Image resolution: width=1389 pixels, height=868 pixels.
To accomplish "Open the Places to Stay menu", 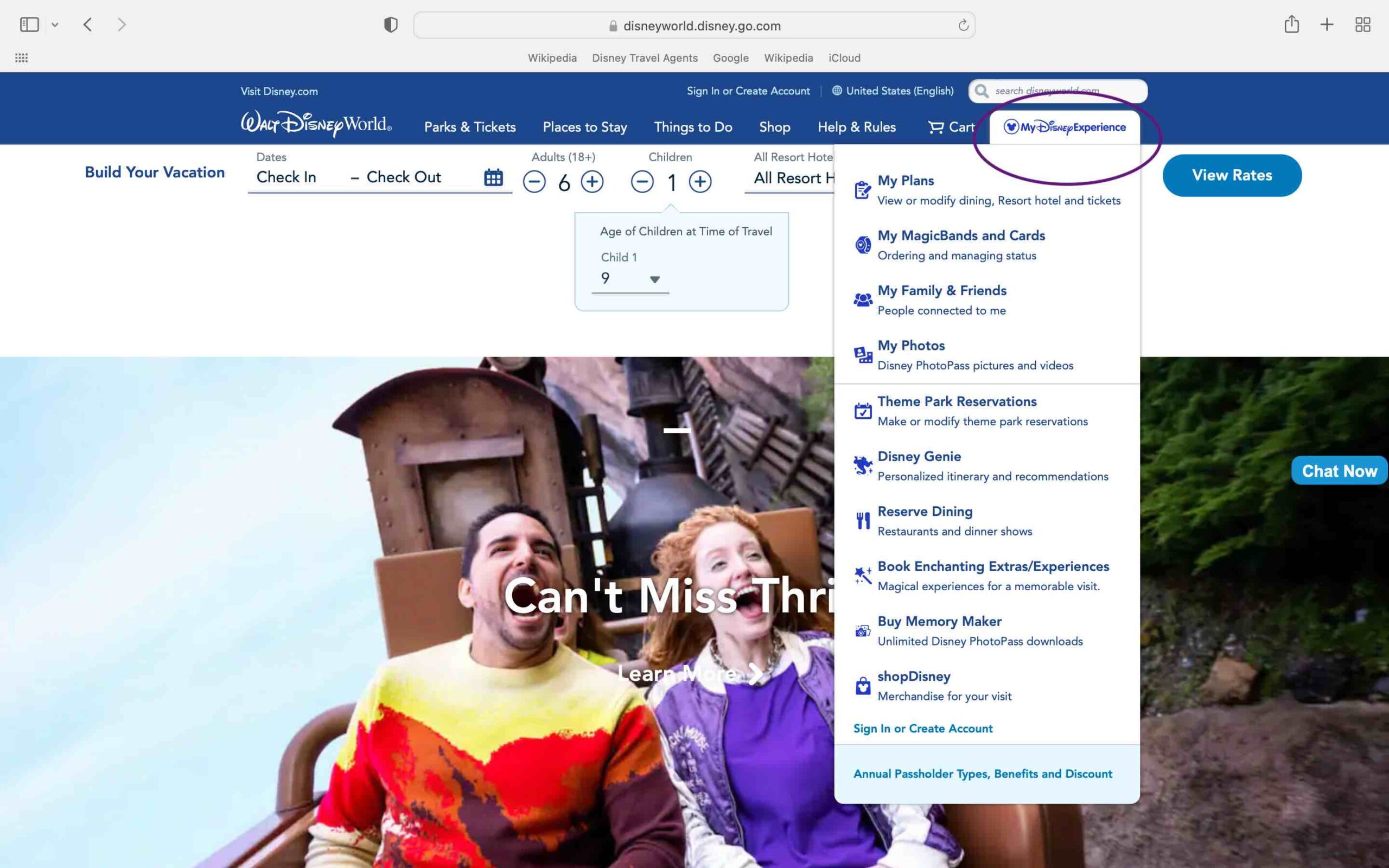I will pyautogui.click(x=585, y=127).
